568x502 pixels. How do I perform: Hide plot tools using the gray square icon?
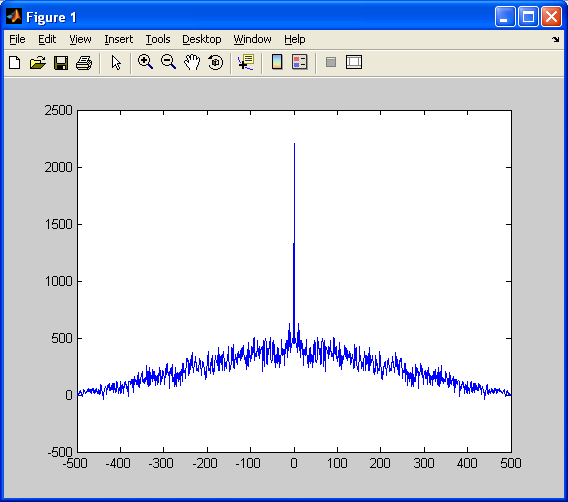point(331,62)
